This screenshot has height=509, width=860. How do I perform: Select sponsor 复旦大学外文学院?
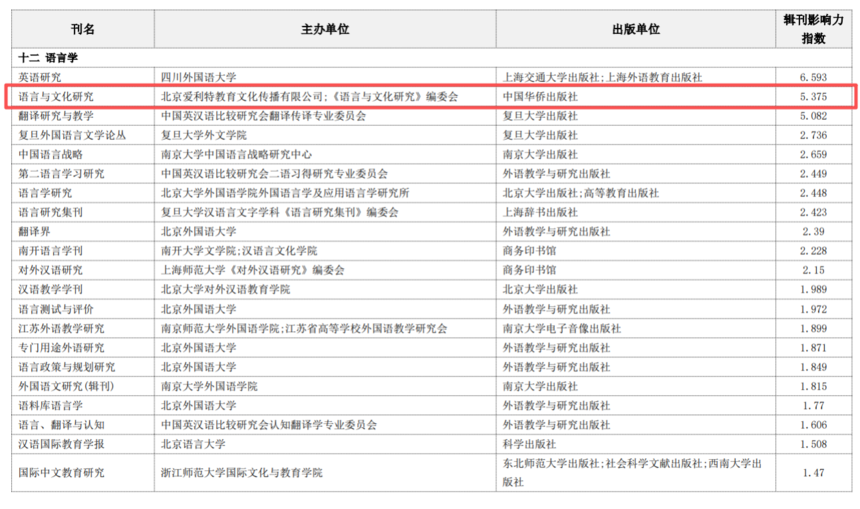tap(203, 135)
